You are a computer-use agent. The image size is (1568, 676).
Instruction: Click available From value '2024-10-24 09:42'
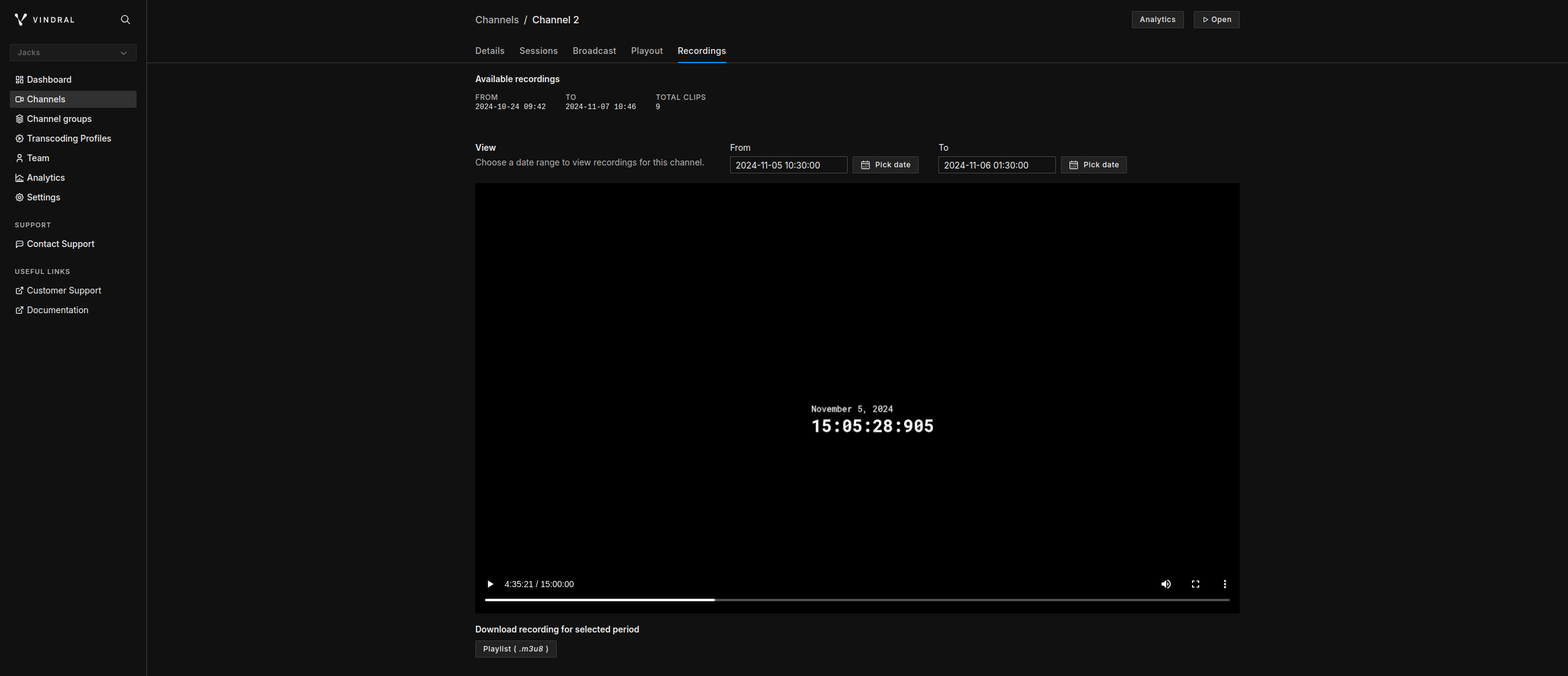click(510, 107)
